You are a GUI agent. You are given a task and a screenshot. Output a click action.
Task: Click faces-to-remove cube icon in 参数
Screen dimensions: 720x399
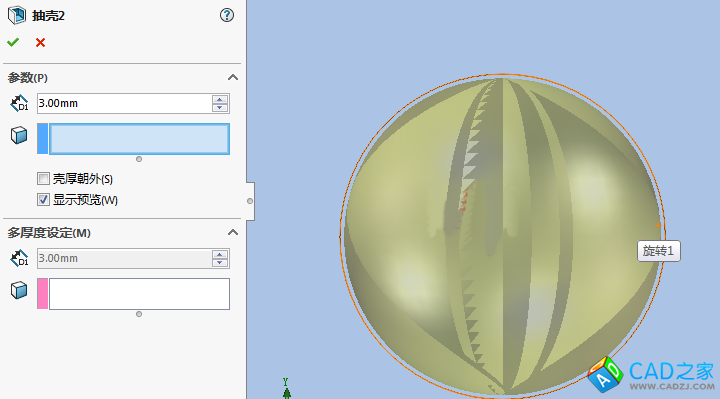19,135
